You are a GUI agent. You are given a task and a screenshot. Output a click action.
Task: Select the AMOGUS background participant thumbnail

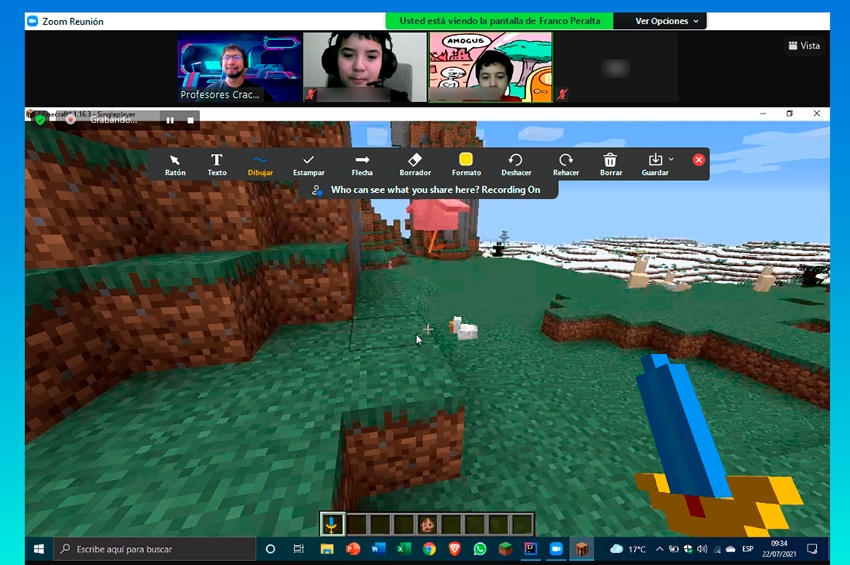pyautogui.click(x=491, y=67)
